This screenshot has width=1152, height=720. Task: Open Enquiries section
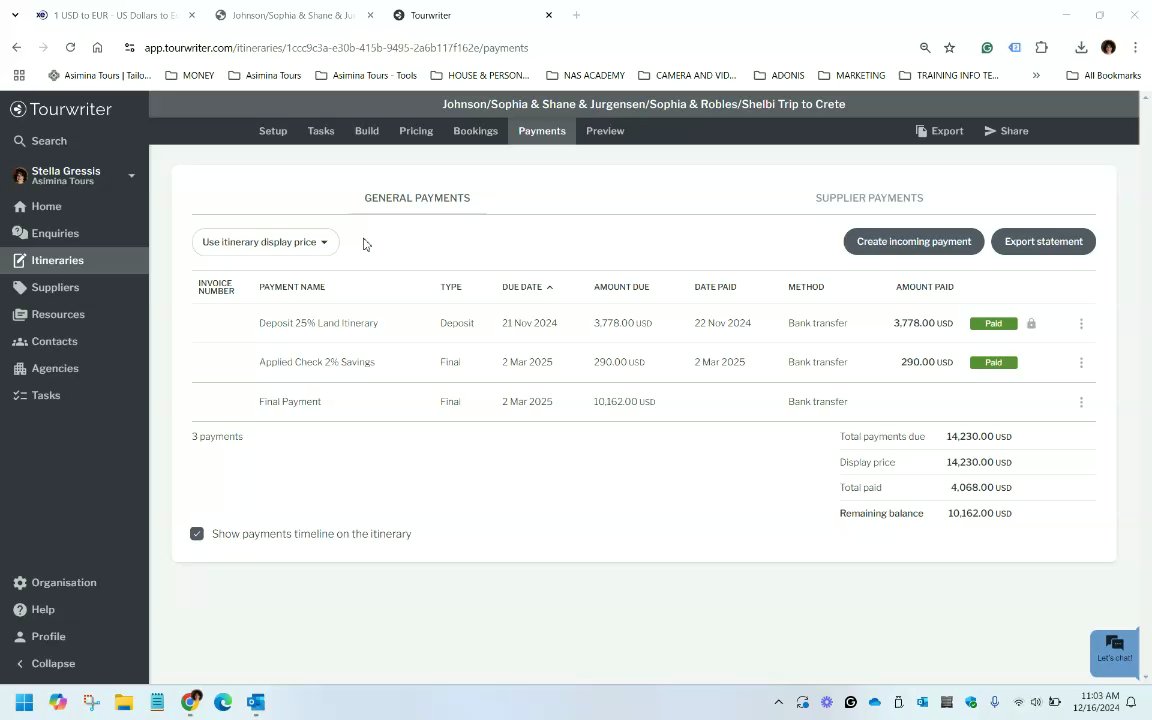click(x=46, y=234)
